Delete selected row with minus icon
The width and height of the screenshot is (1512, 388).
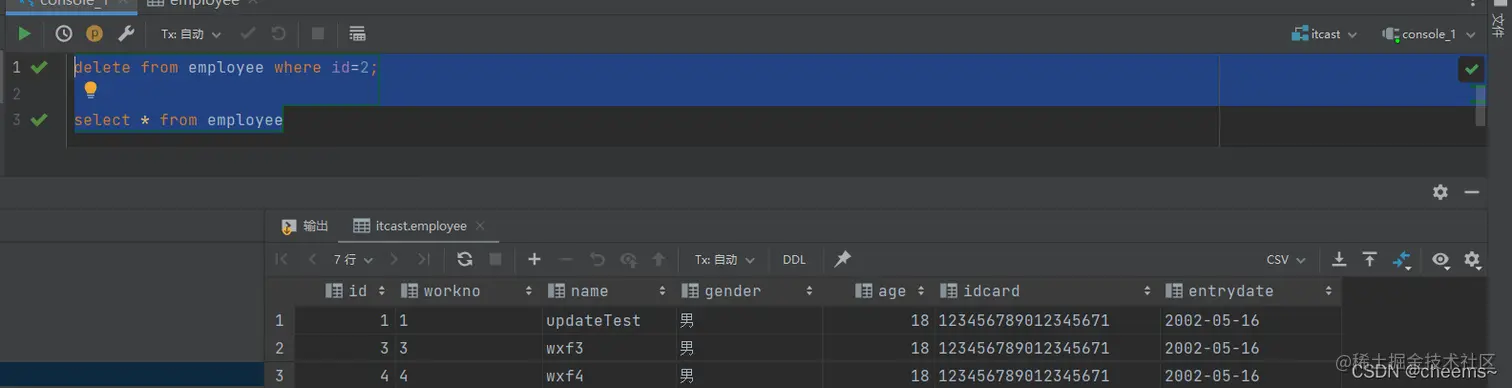coord(565,259)
